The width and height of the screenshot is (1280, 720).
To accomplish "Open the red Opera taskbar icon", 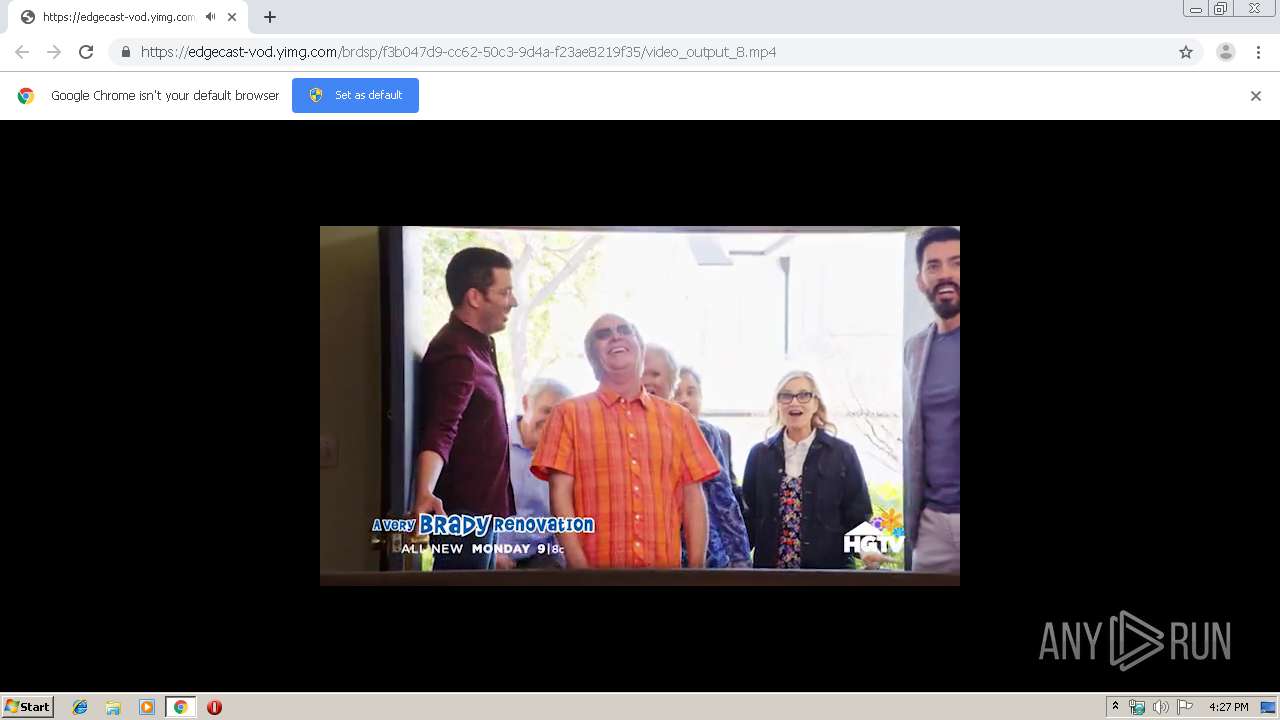I will pos(214,707).
